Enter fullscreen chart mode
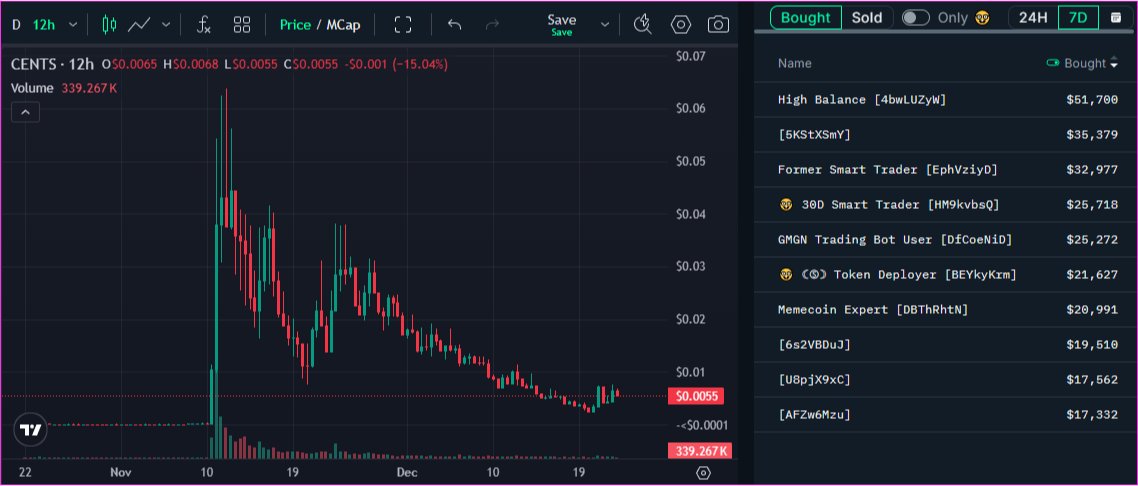Viewport: 1138px width, 486px height. pyautogui.click(x=403, y=25)
